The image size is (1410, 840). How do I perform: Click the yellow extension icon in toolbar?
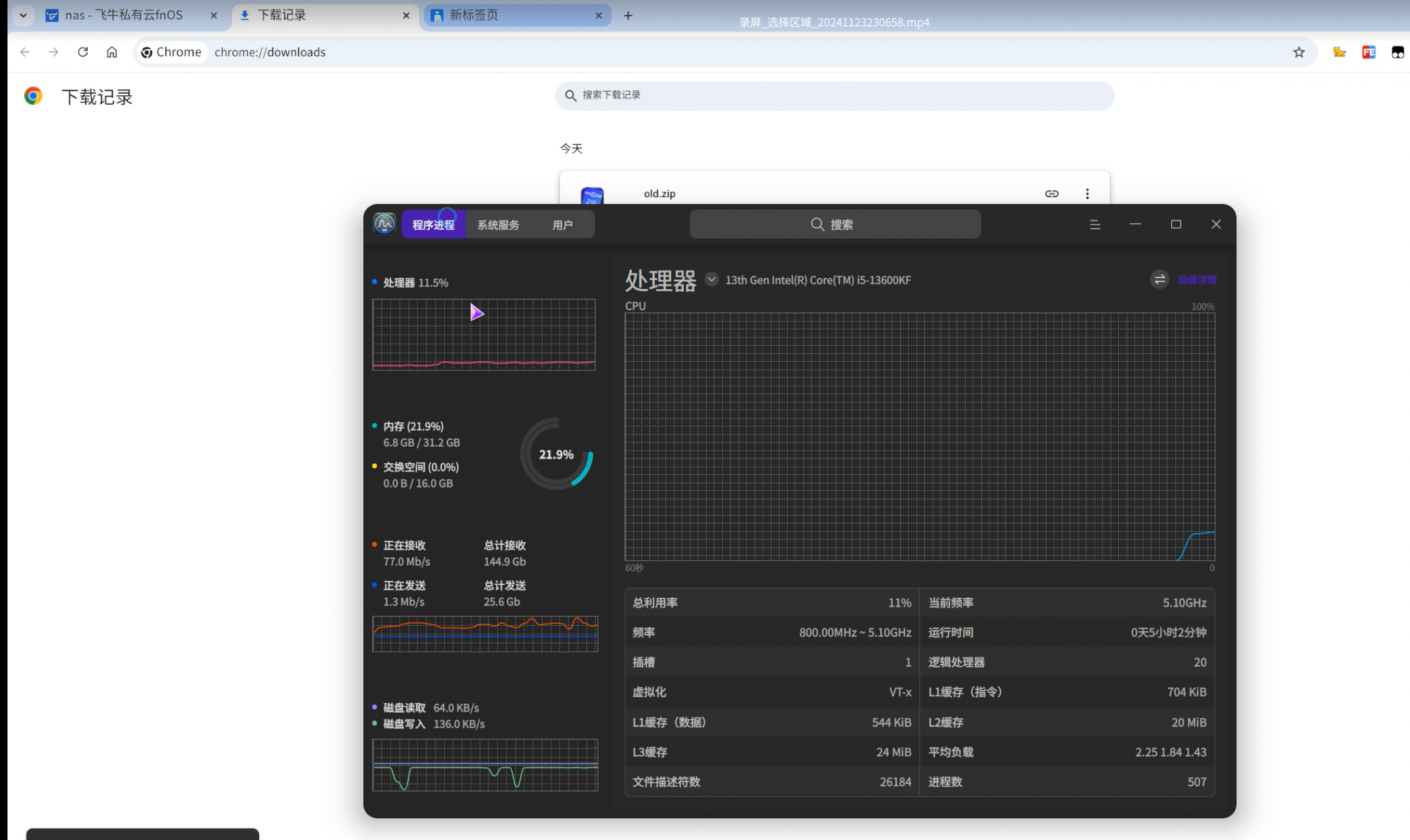(1339, 52)
